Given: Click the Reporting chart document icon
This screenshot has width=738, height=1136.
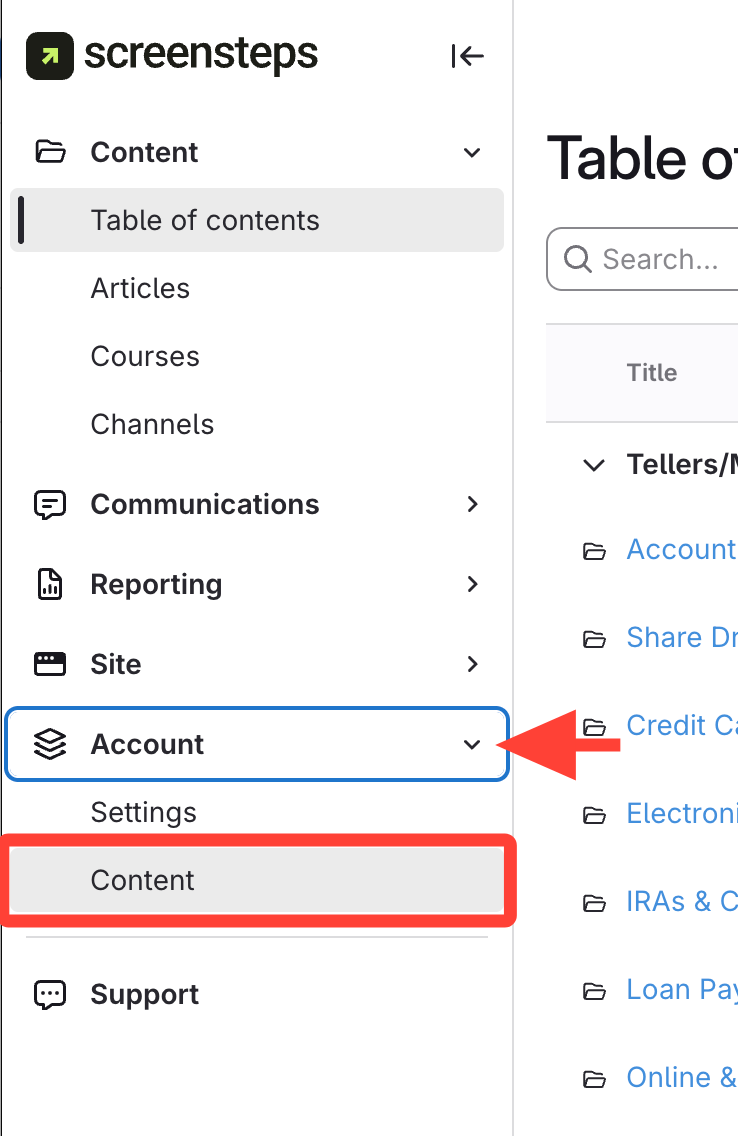Looking at the screenshot, I should point(50,584).
